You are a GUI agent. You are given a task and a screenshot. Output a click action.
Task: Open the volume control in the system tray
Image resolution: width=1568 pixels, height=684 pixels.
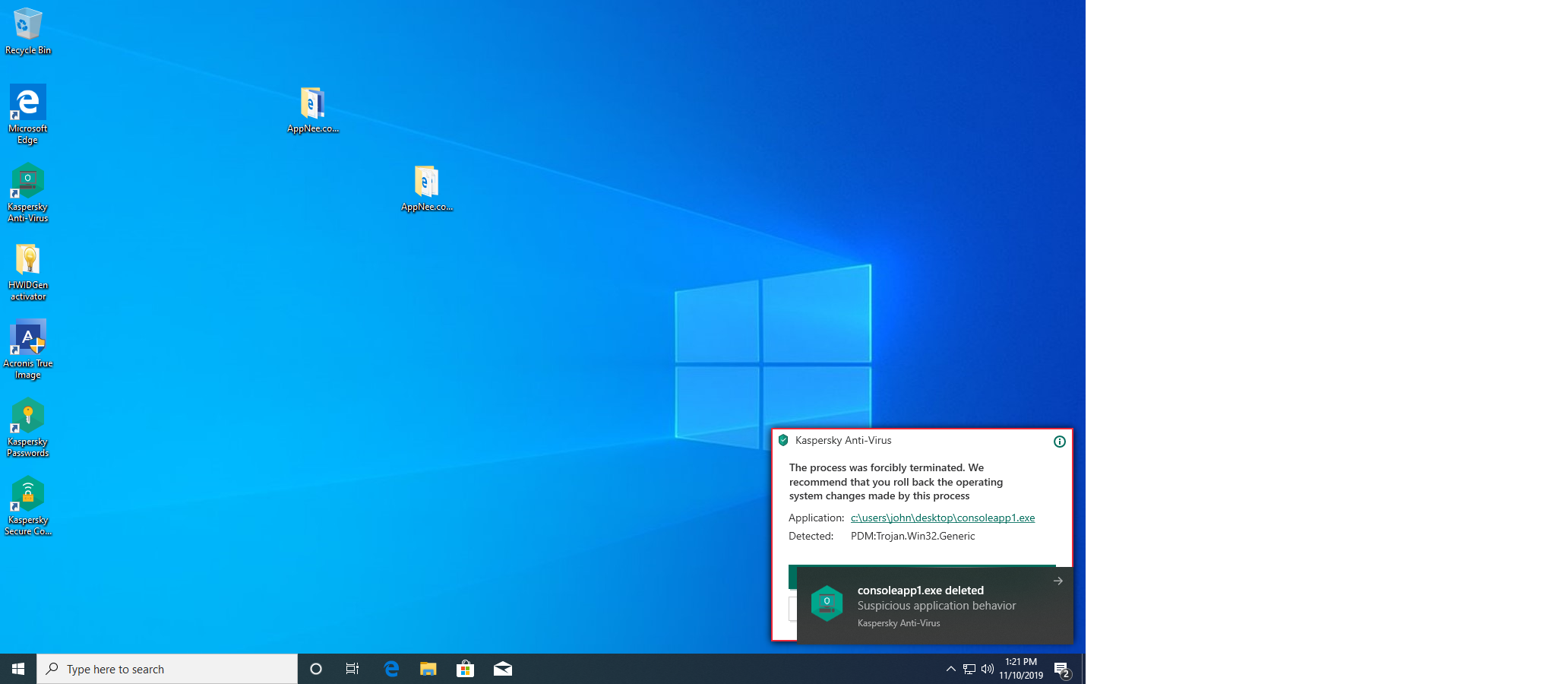pos(988,669)
